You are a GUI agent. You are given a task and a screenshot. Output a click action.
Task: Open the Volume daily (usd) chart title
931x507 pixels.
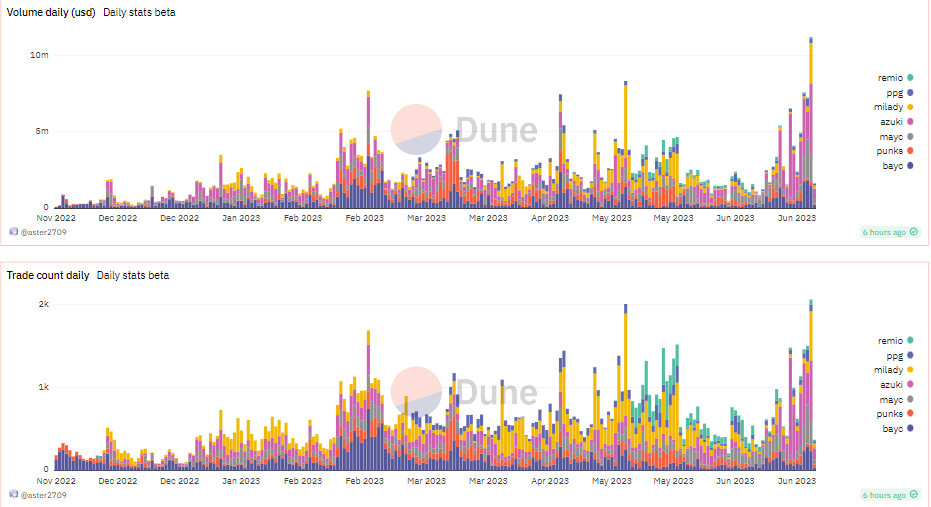point(51,12)
